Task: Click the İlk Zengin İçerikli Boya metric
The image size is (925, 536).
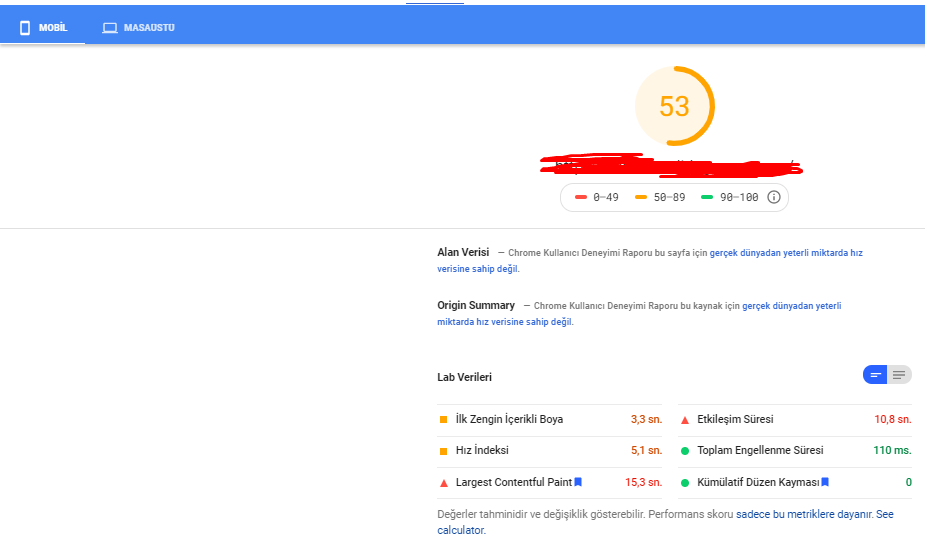Action: 509,419
